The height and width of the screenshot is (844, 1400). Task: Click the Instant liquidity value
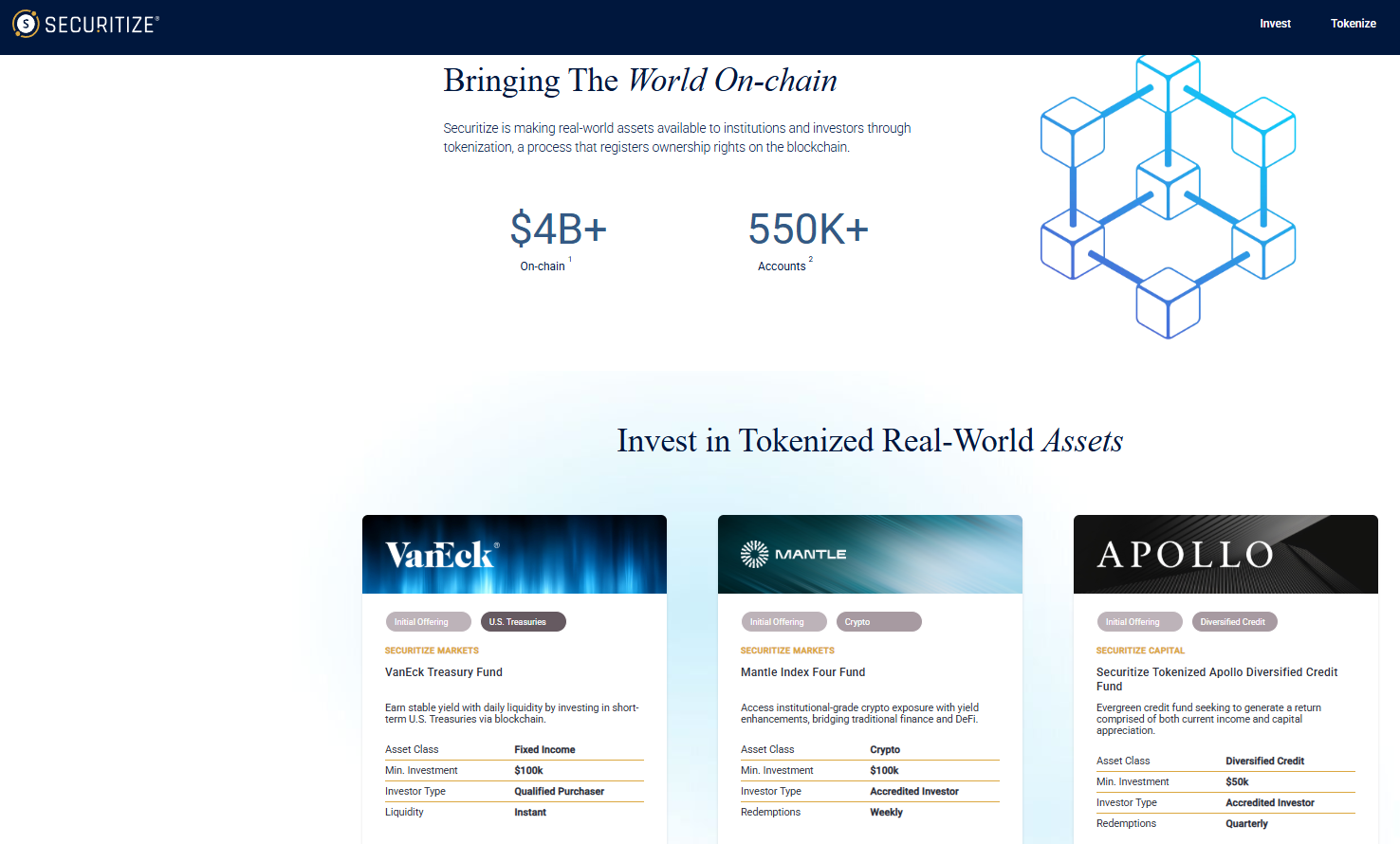[x=530, y=812]
